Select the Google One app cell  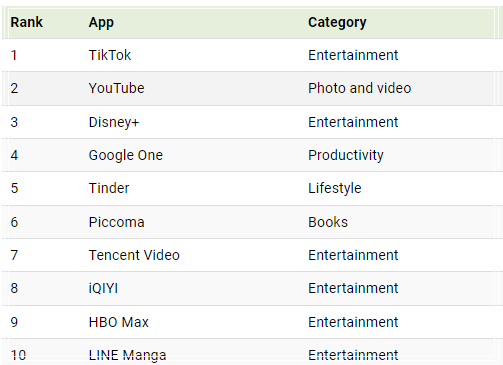tap(126, 155)
